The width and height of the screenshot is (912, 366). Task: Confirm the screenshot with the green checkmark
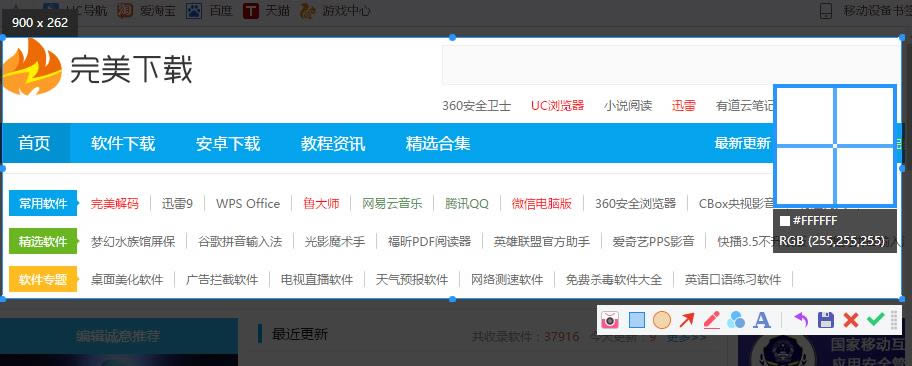point(875,319)
